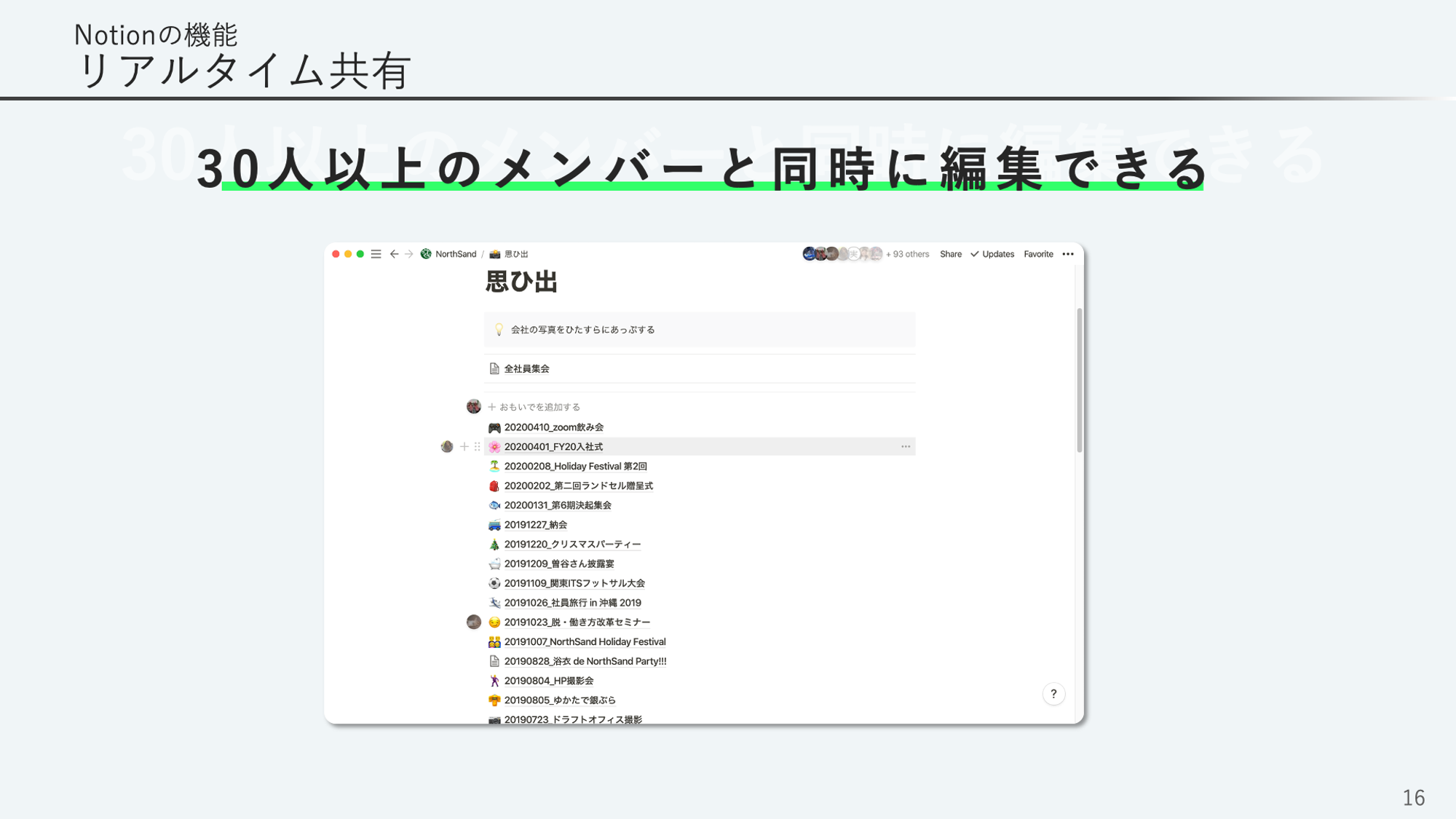The width and height of the screenshot is (1456, 819).
Task: Click the help question mark button
Action: 1053,694
